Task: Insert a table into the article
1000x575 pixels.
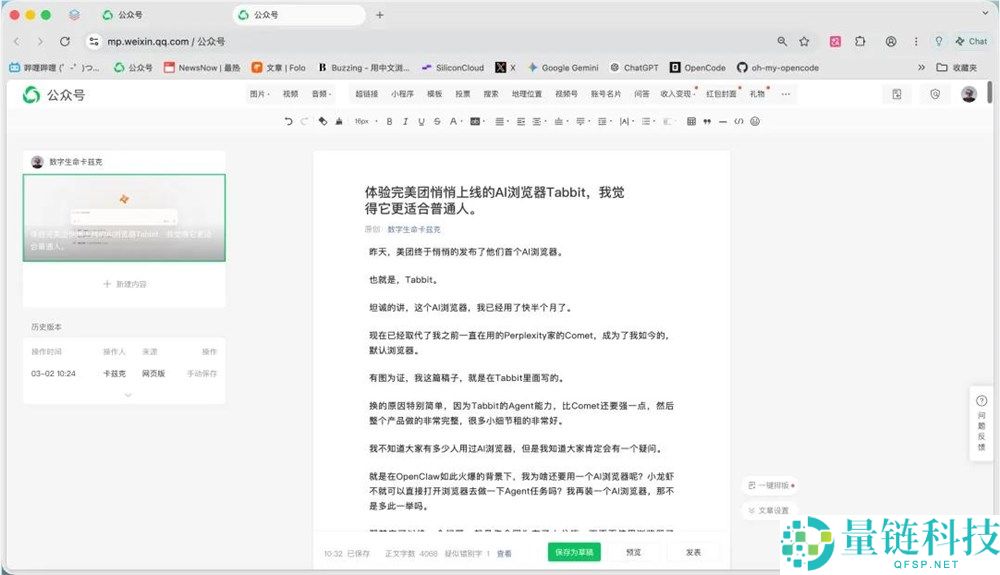Action: tap(691, 121)
